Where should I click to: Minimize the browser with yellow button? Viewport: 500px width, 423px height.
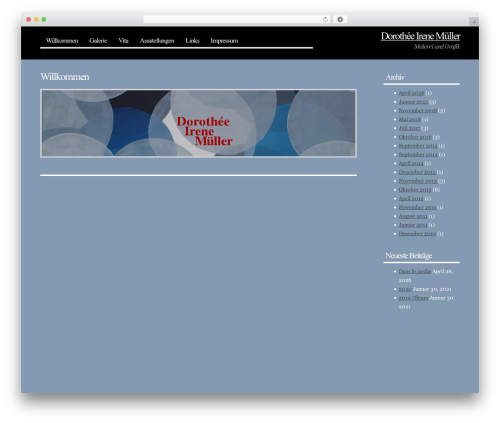[x=36, y=19]
